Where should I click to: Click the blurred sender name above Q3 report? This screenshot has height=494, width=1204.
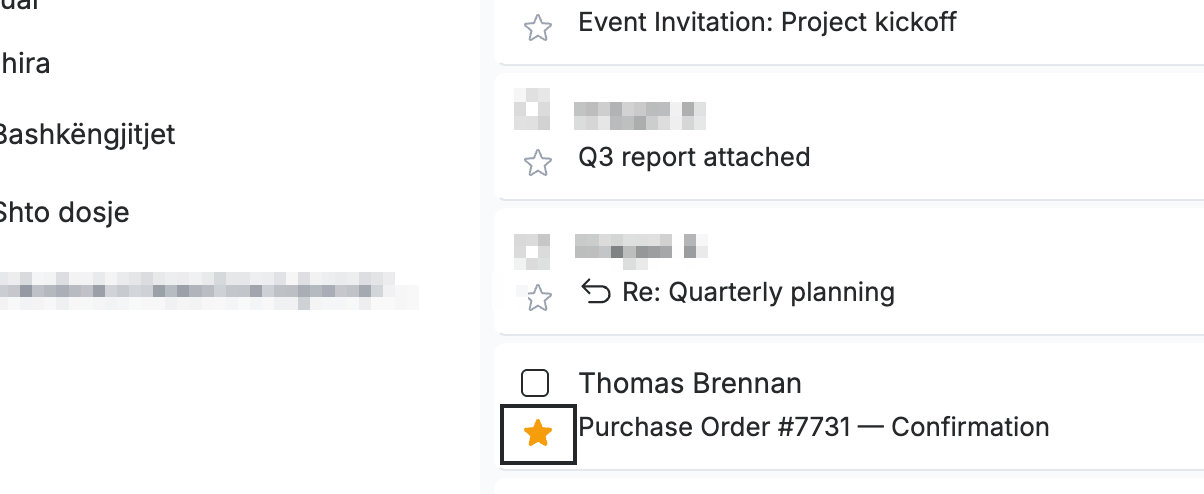pyautogui.click(x=640, y=115)
